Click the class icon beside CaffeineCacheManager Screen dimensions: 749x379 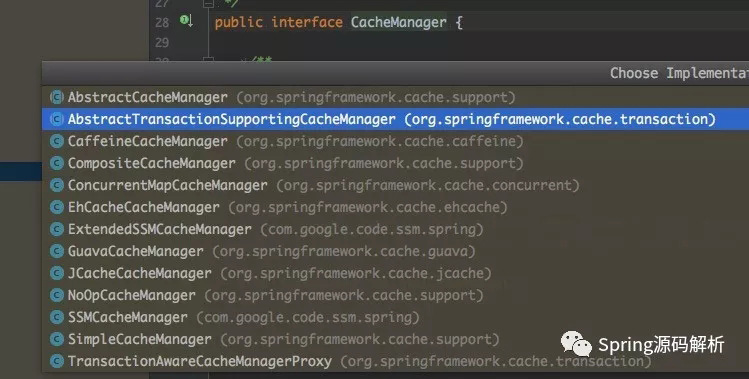click(57, 141)
